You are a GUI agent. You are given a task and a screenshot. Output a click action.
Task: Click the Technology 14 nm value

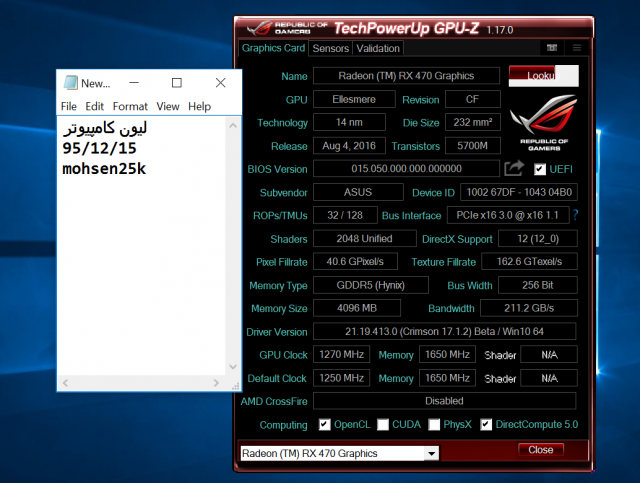[x=349, y=122]
